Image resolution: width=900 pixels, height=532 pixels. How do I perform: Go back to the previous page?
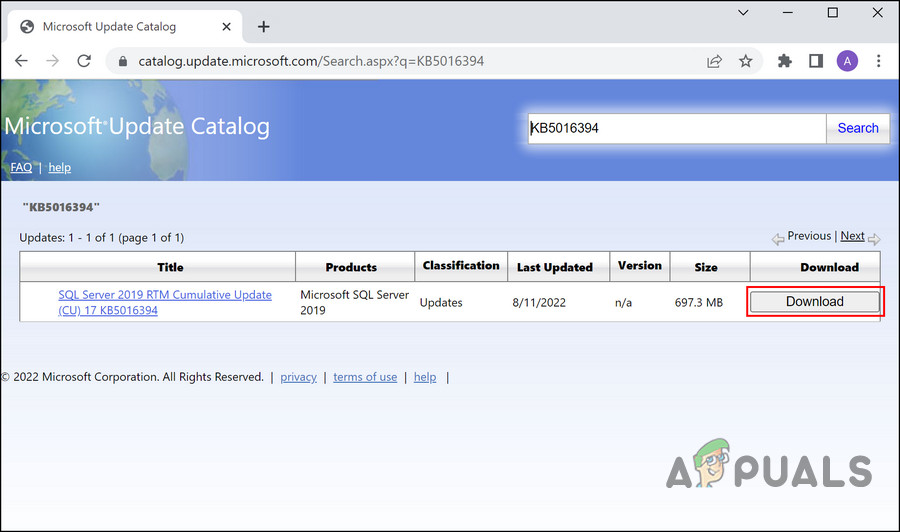click(x=21, y=61)
